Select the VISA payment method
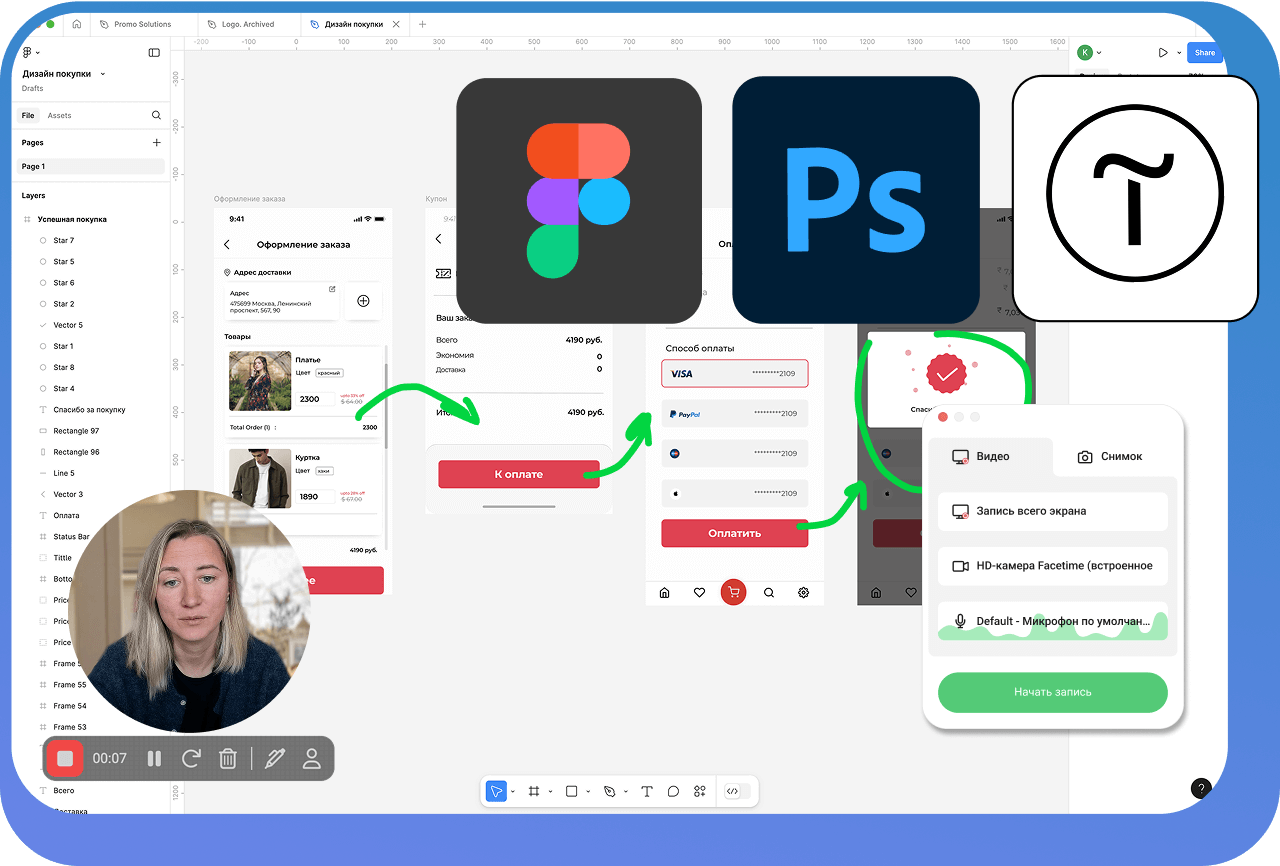The width and height of the screenshot is (1280, 866). coord(735,374)
